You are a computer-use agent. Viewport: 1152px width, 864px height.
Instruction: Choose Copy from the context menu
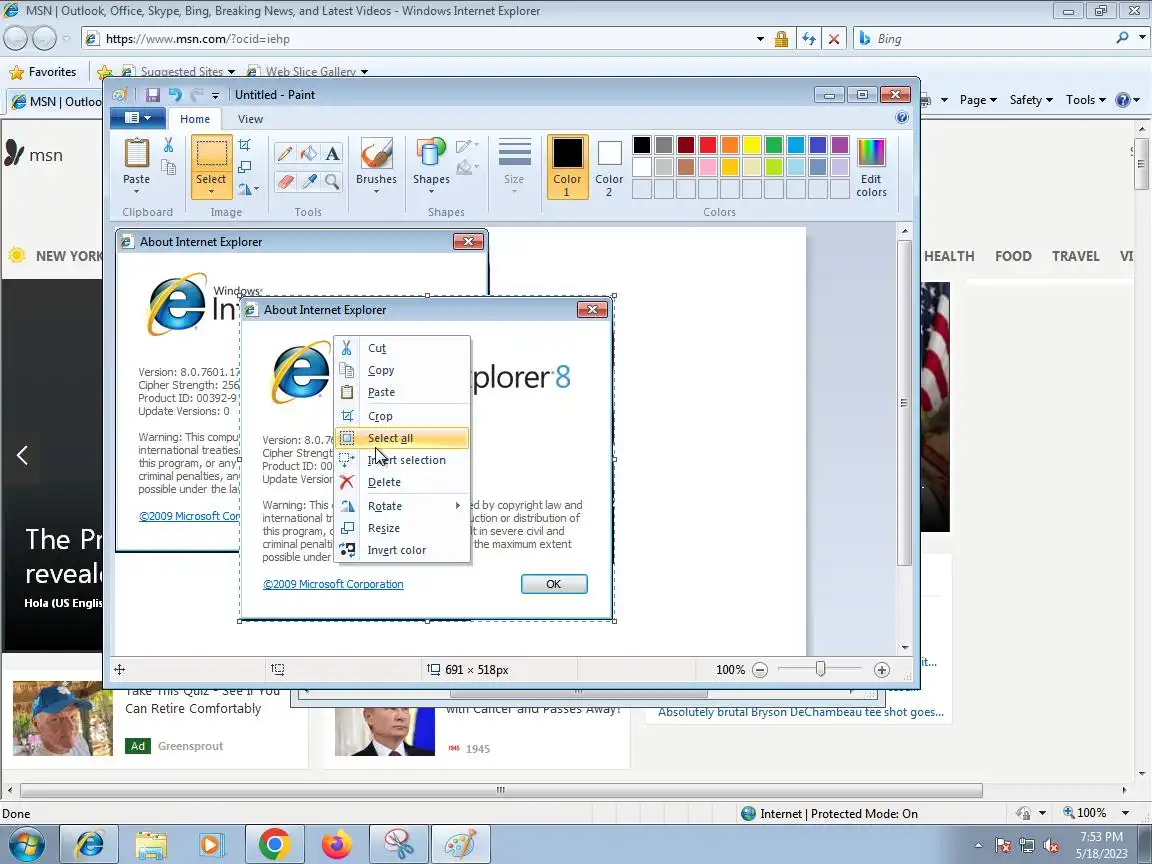click(x=402, y=370)
